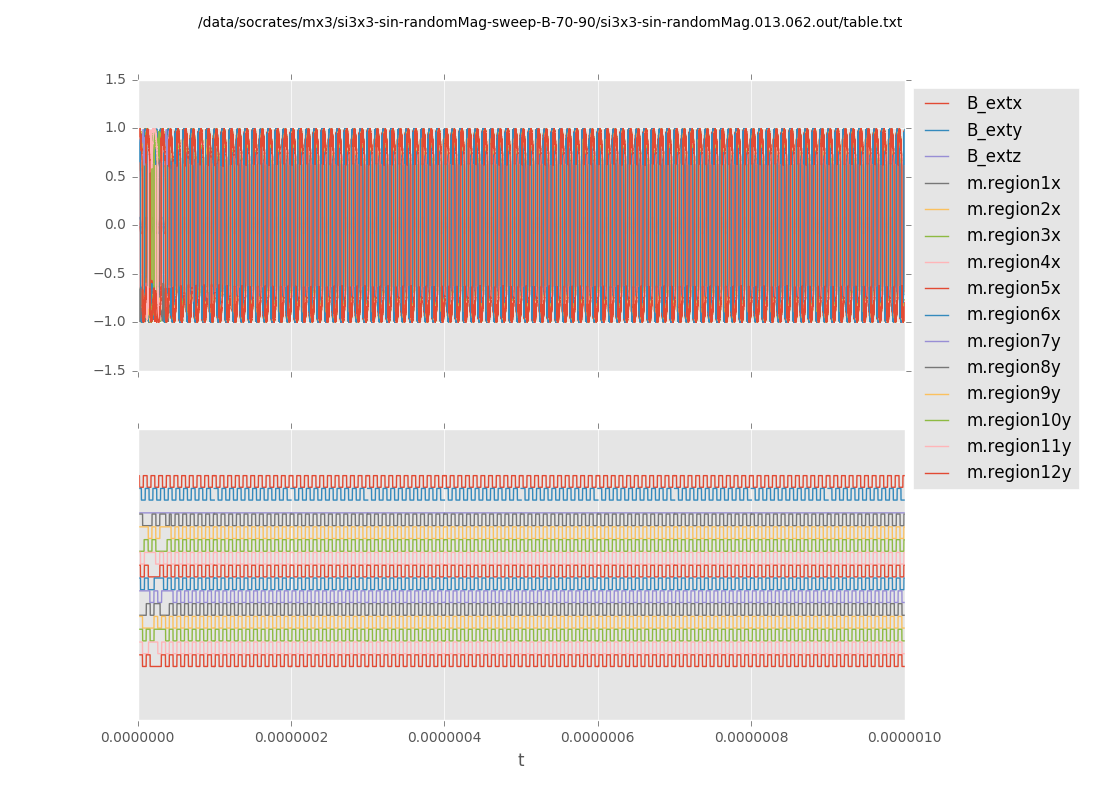Select the m.region5x legend label
Screen dimensions: 1100x800
pos(1013,288)
